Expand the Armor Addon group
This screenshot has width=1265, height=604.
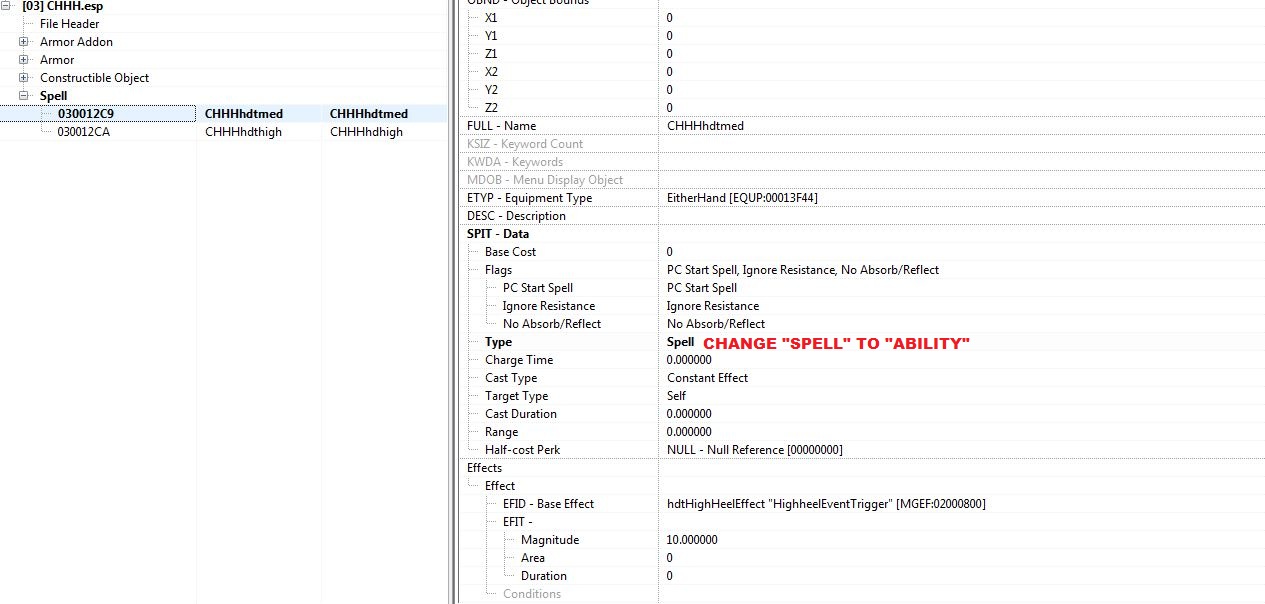click(x=24, y=42)
